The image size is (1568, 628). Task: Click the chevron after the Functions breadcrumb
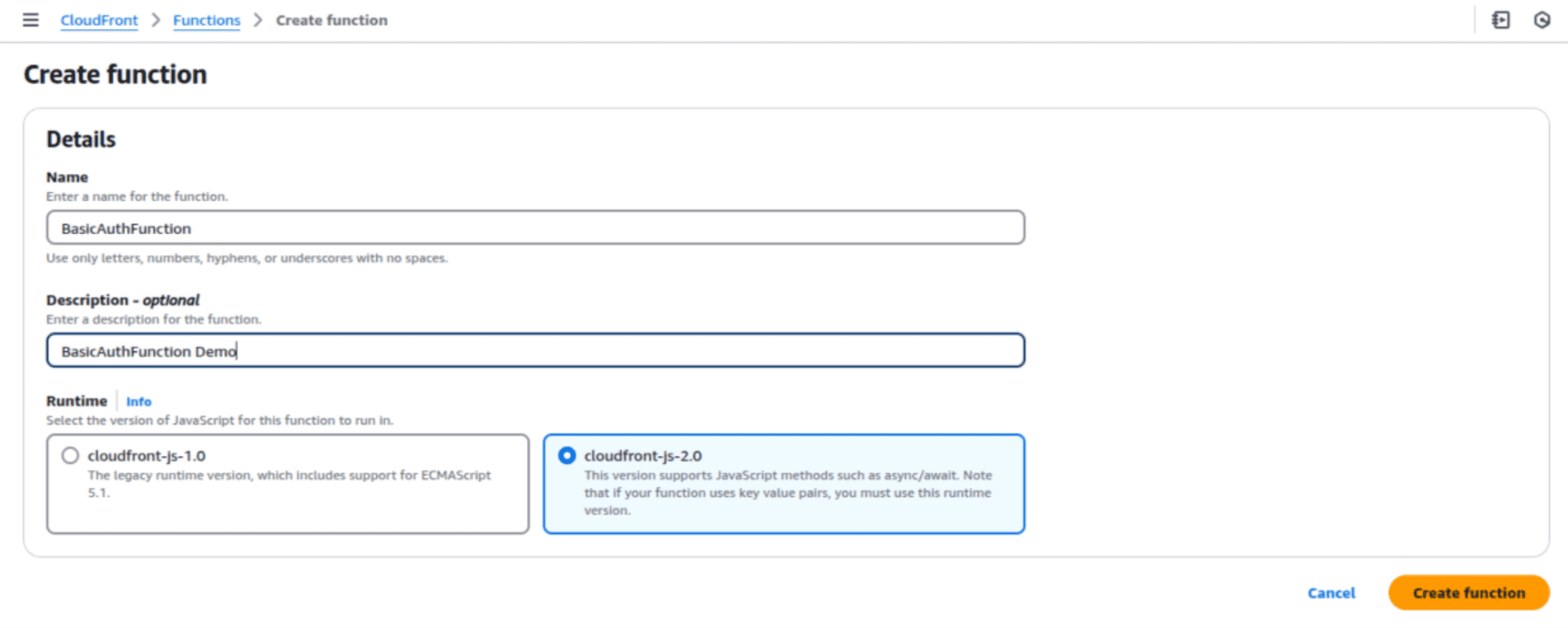coord(258,19)
